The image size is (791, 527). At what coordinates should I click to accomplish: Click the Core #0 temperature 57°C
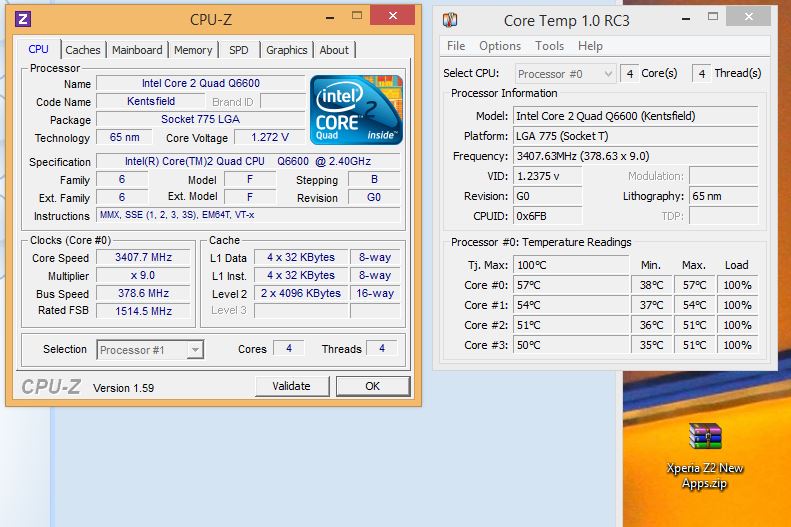tap(571, 285)
